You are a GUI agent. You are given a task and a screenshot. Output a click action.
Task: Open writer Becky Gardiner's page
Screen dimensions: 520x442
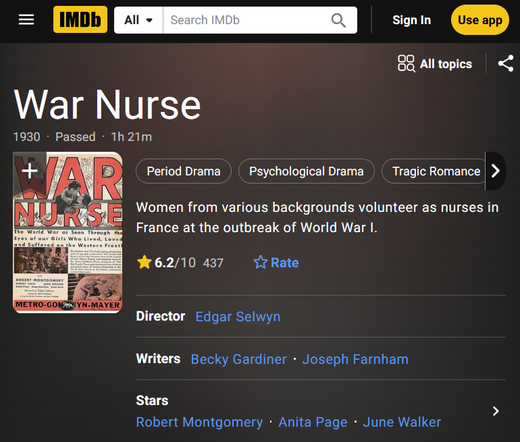click(239, 359)
